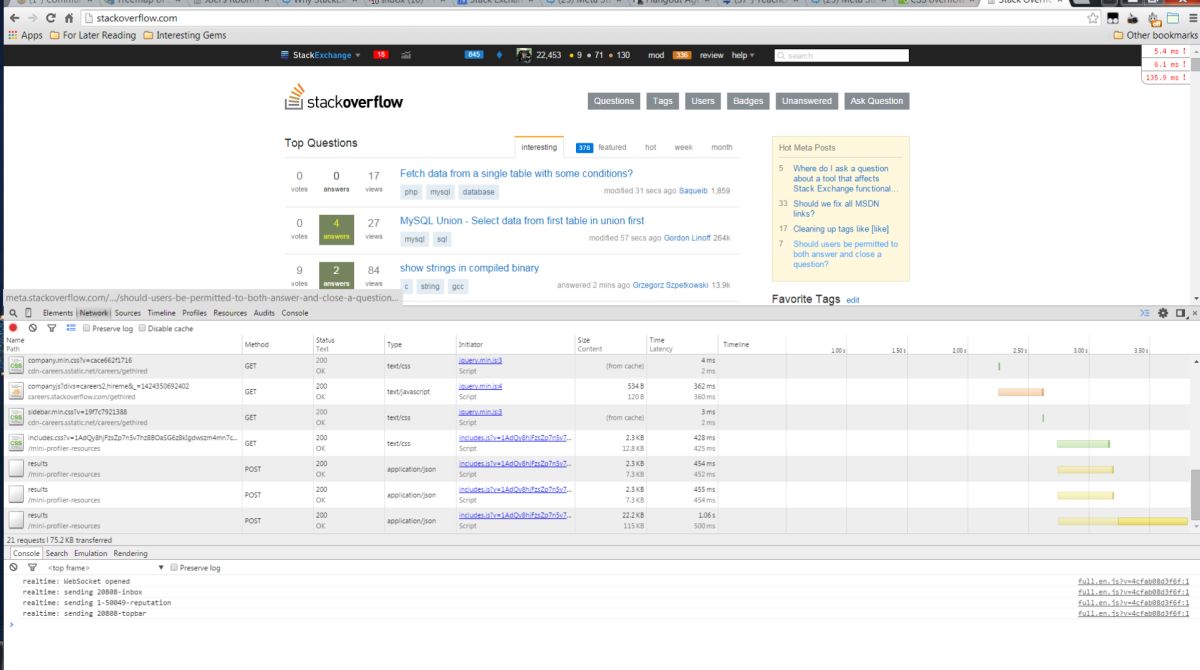Switch to the drawer Rendering tab

tap(130, 553)
